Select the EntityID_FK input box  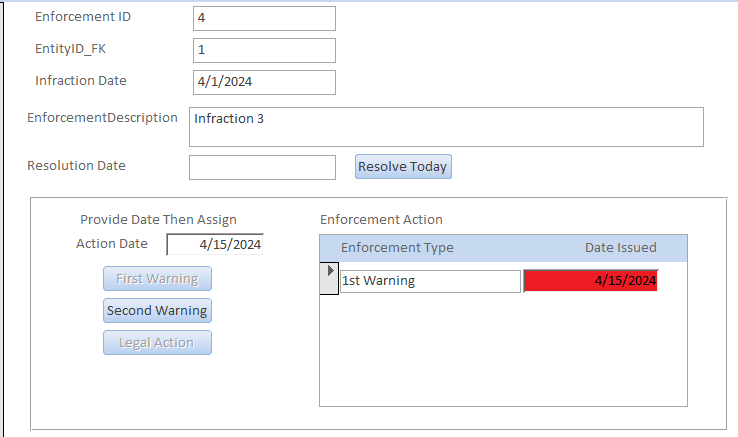(264, 50)
